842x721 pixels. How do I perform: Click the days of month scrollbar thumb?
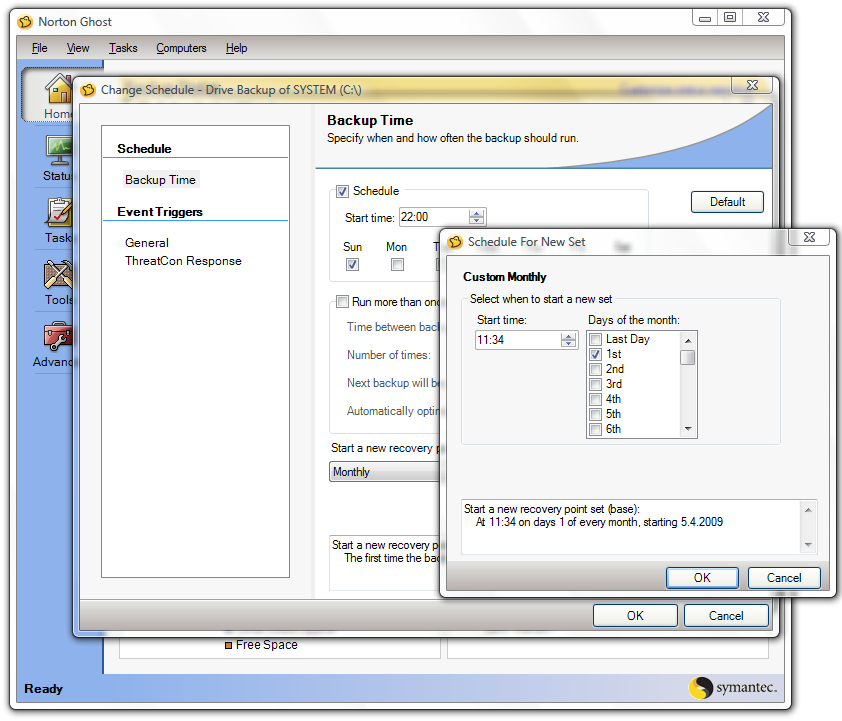pyautogui.click(x=688, y=357)
